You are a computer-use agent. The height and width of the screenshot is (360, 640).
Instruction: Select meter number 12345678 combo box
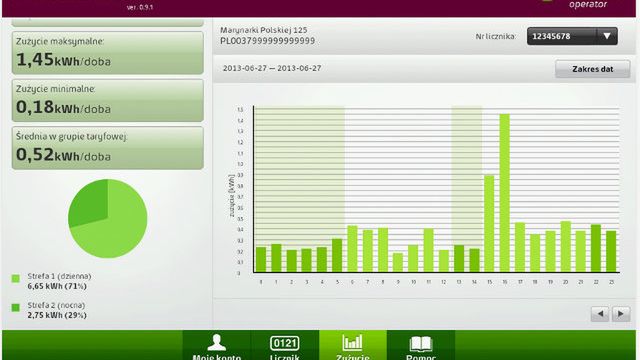click(x=572, y=36)
